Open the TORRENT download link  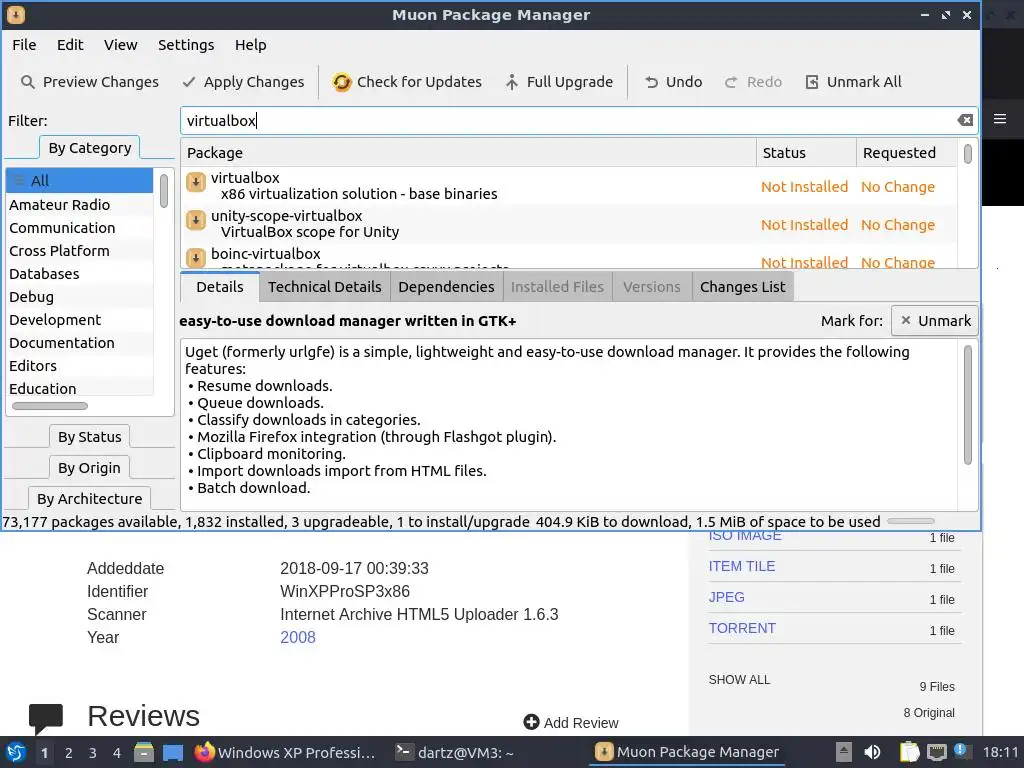coord(742,628)
